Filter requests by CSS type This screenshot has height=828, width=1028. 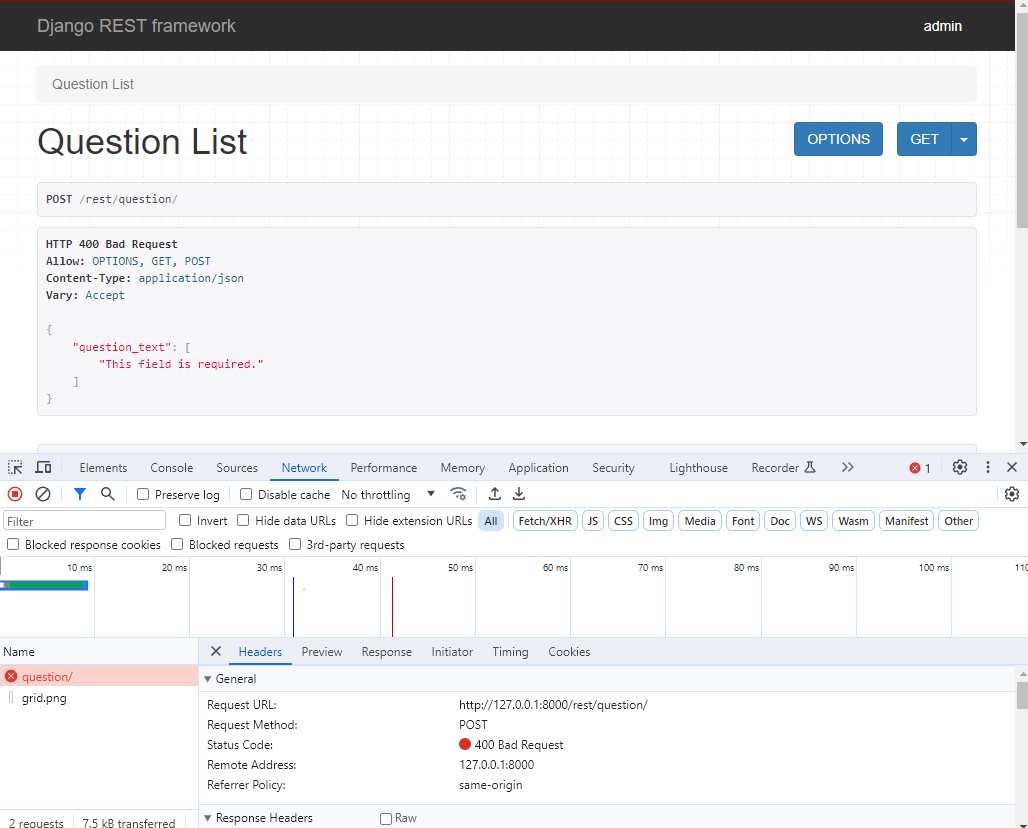click(x=623, y=521)
